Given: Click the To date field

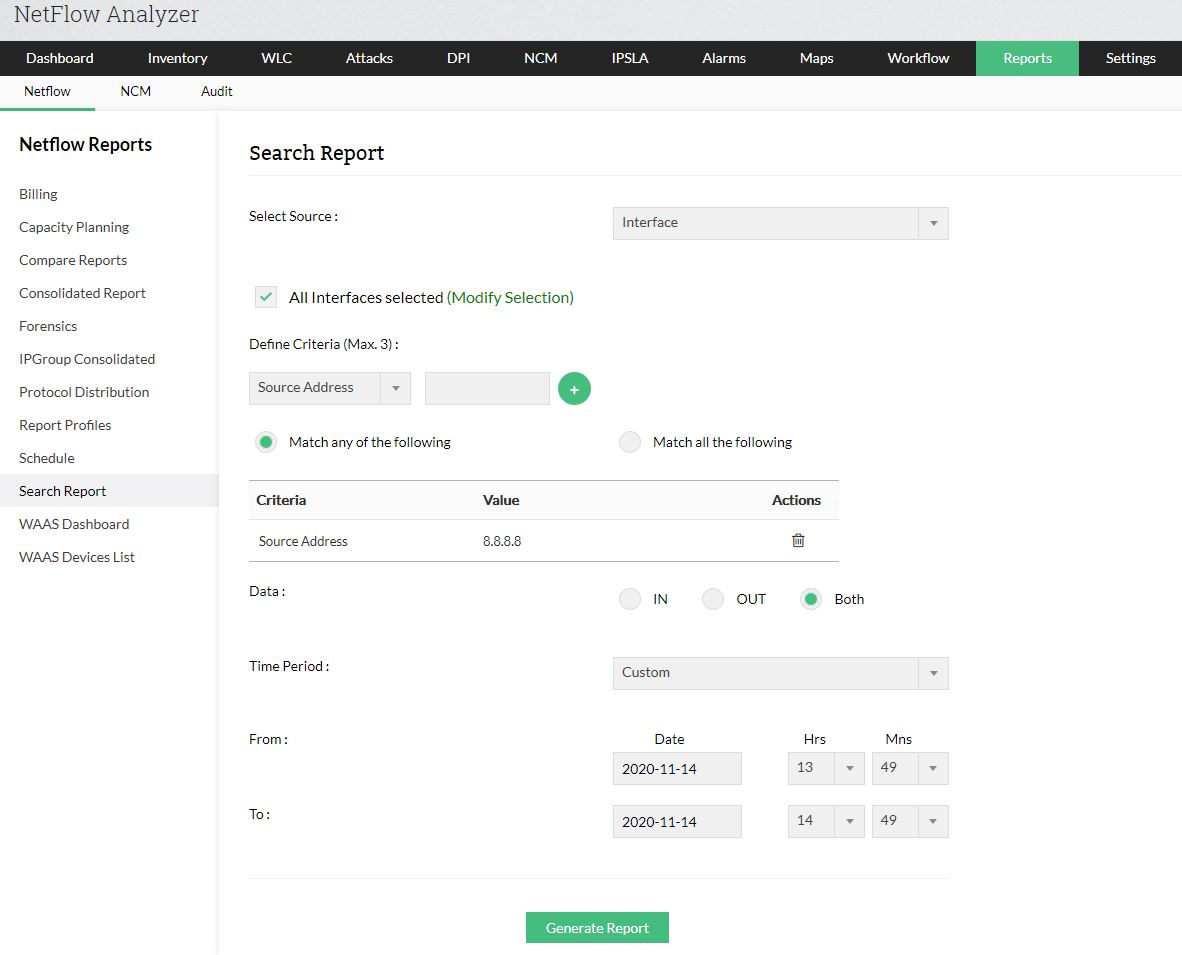Looking at the screenshot, I should coord(677,821).
